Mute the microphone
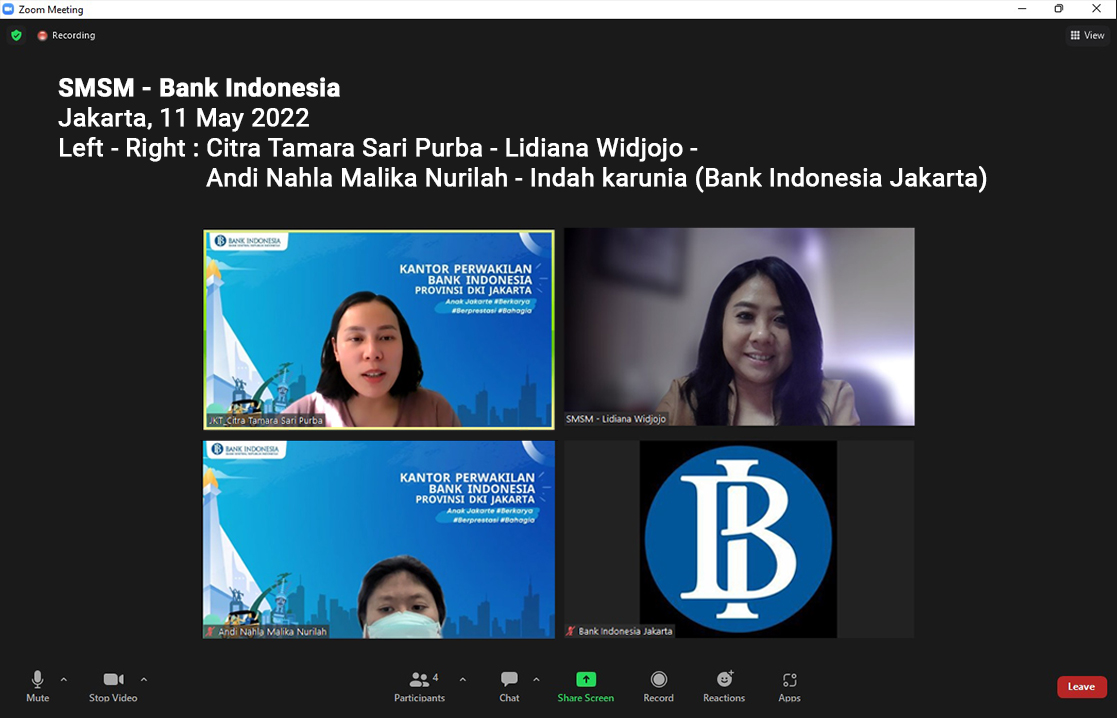 38,687
